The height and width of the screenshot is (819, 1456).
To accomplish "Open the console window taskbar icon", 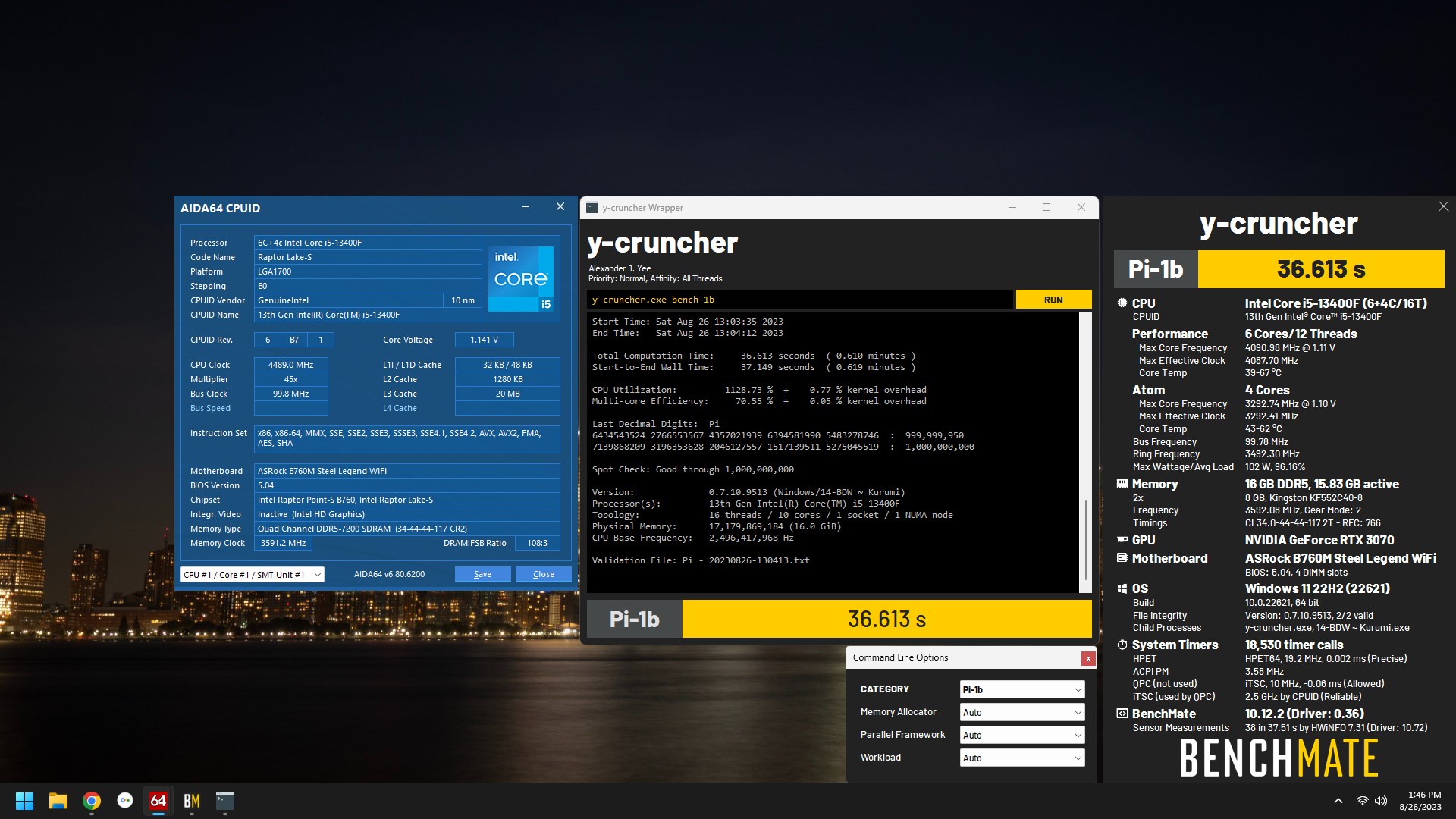I will (225, 801).
